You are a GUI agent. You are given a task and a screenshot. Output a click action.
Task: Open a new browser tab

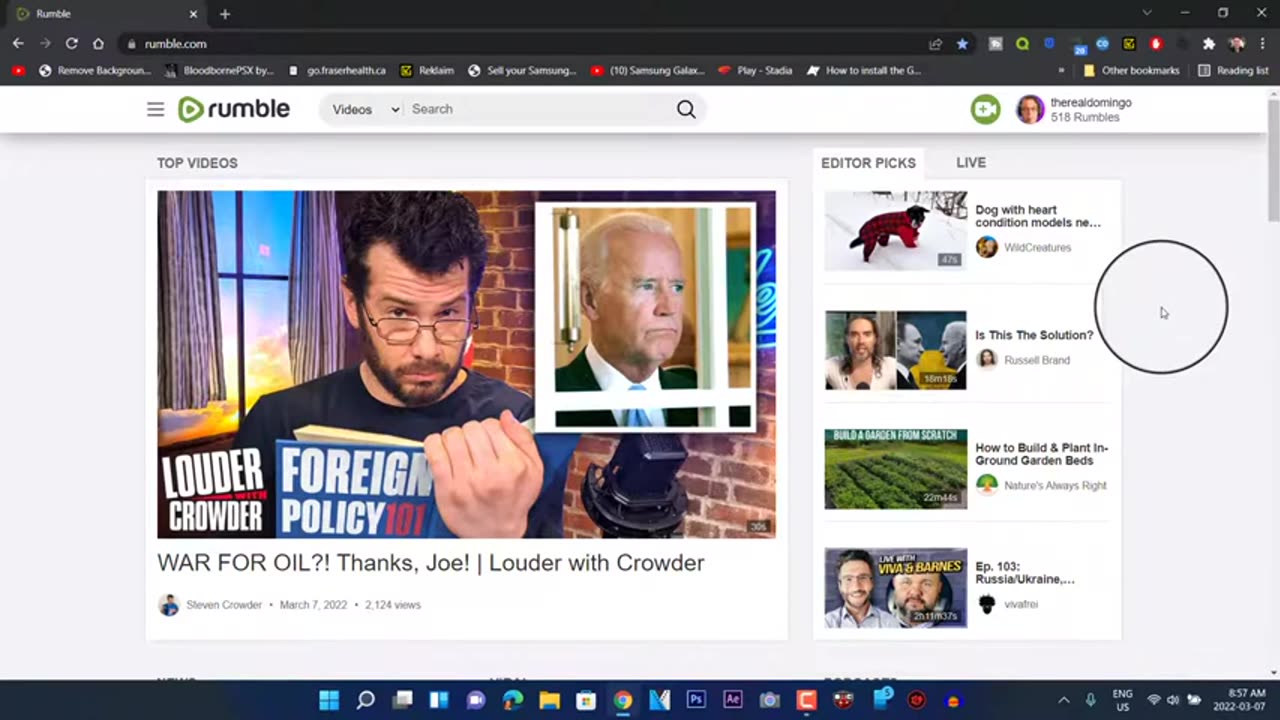(225, 14)
